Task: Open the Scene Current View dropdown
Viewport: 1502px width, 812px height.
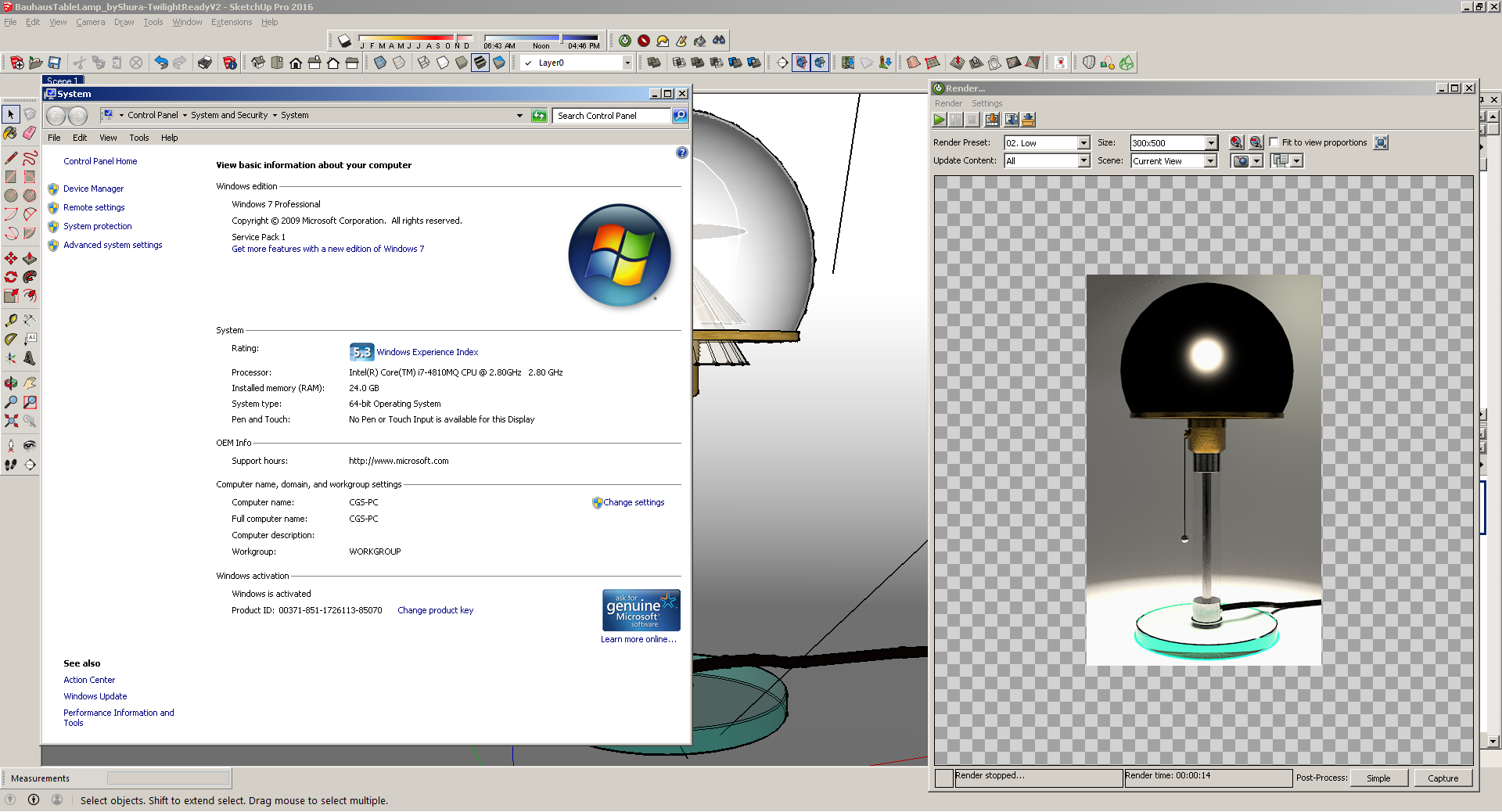Action: coord(1211,161)
